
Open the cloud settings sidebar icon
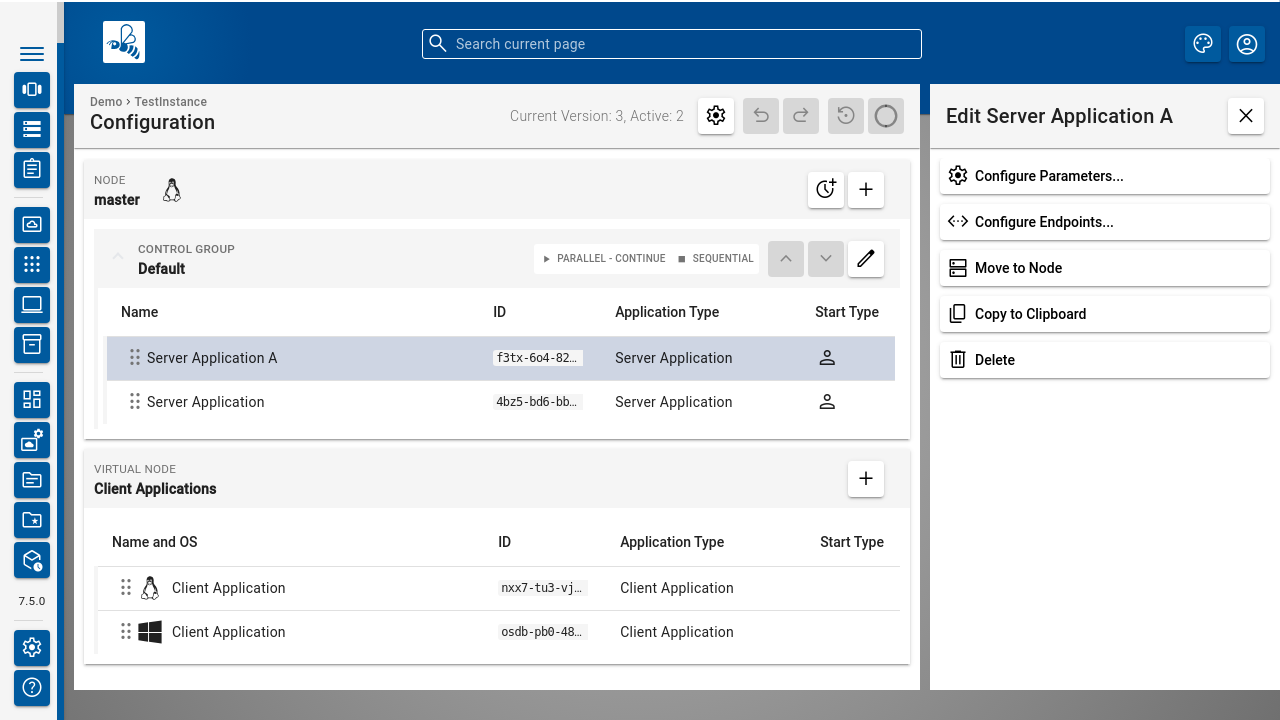click(x=32, y=440)
